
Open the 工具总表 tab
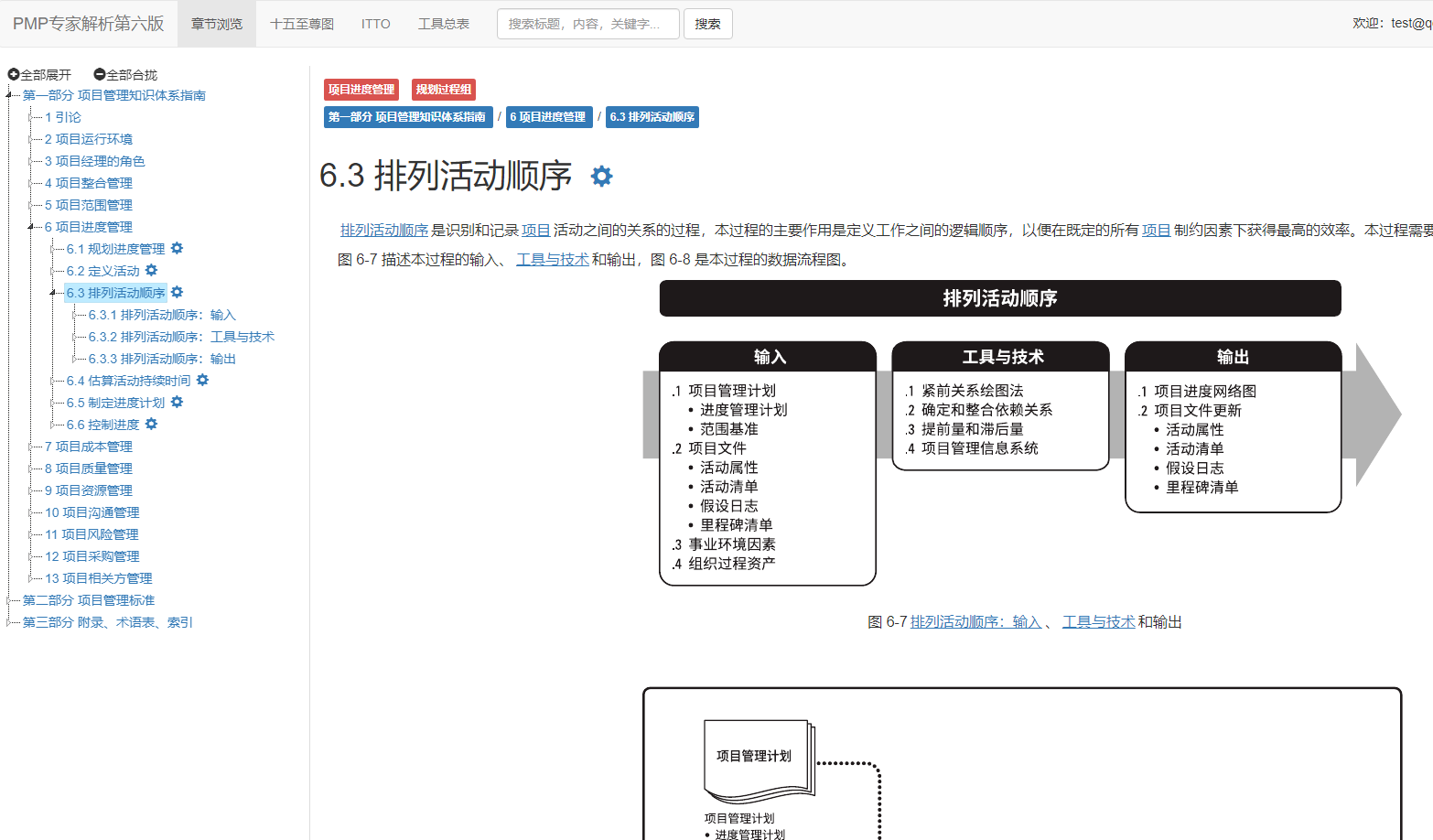444,24
